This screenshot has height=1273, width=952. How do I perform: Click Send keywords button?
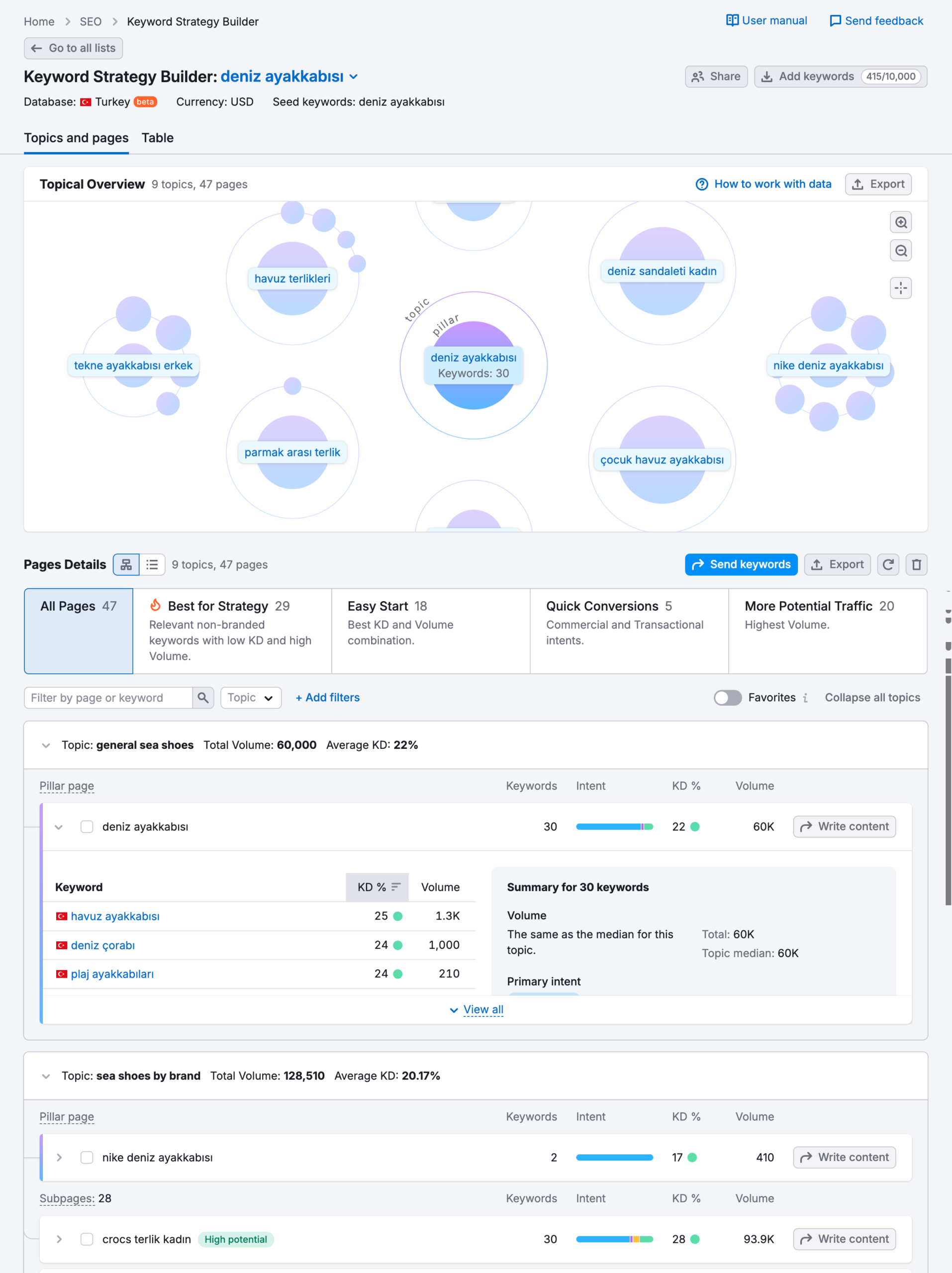pos(741,564)
